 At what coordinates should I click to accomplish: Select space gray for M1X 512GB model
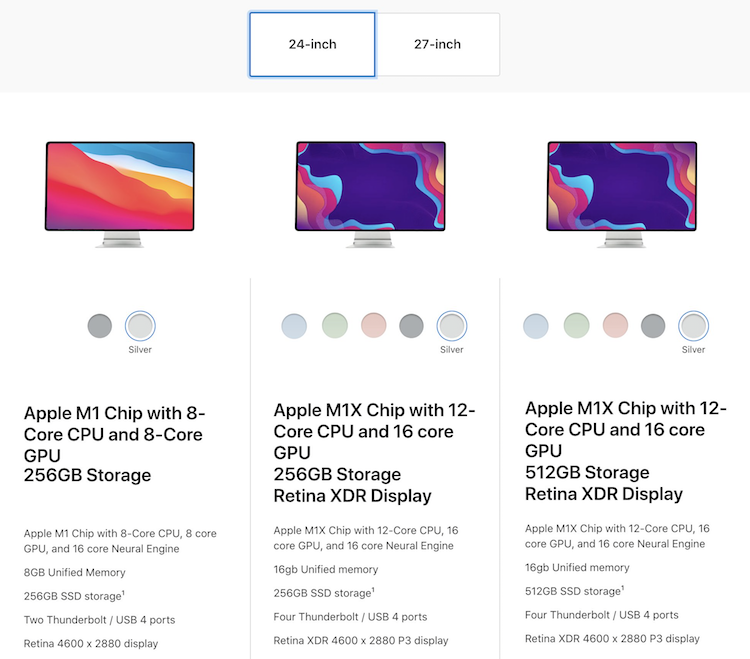(653, 326)
